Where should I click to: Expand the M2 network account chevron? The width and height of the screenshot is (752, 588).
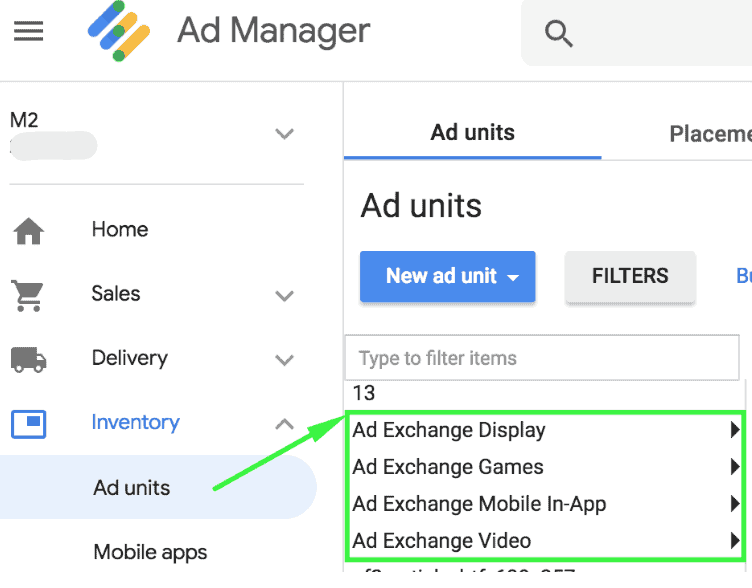click(x=284, y=133)
